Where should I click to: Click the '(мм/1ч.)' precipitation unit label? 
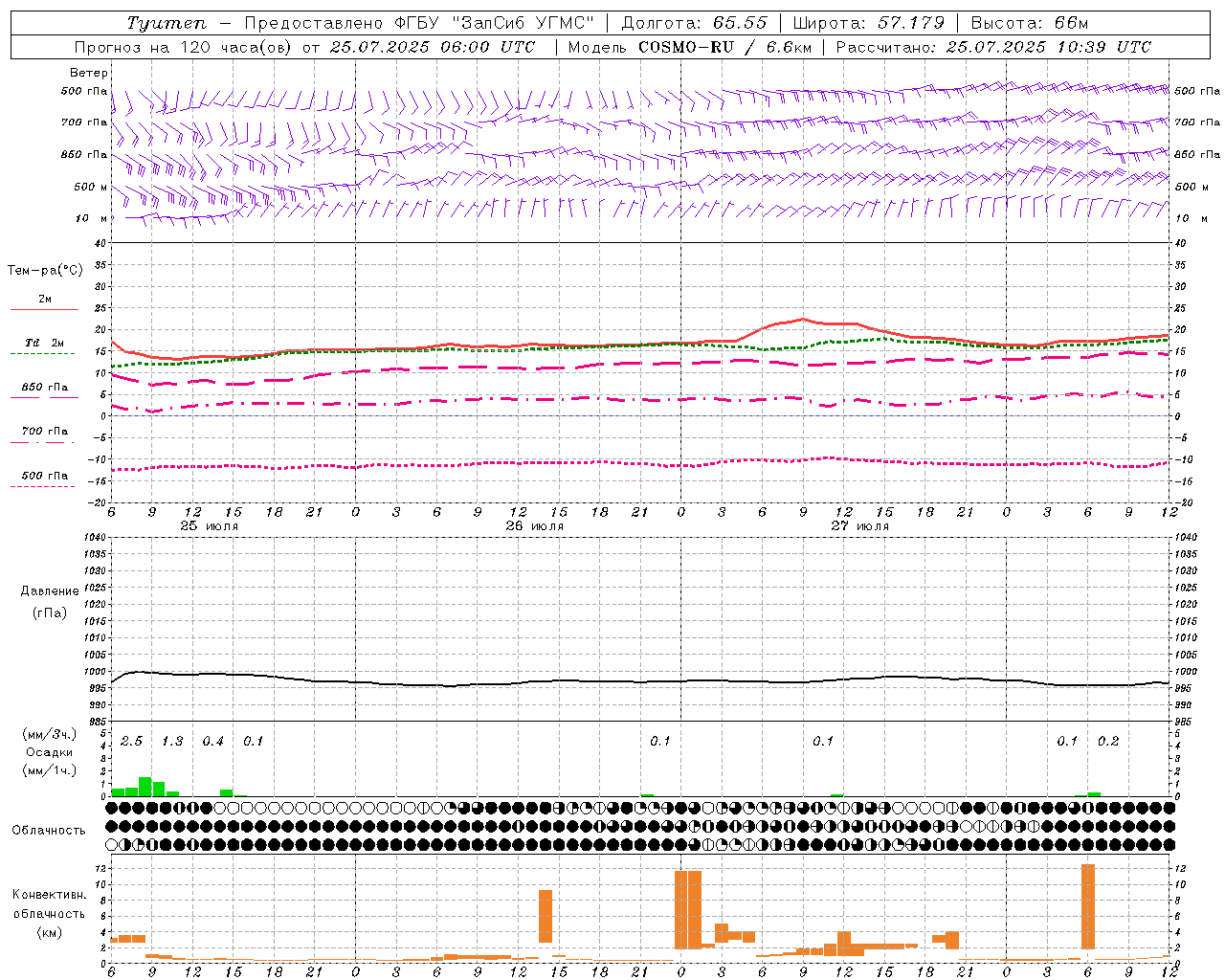point(50,770)
